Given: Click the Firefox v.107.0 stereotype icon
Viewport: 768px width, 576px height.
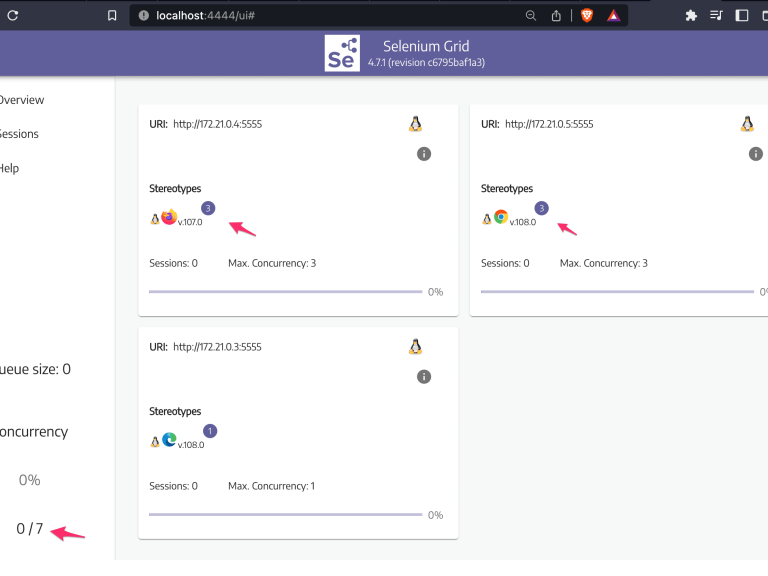Looking at the screenshot, I should [x=169, y=217].
